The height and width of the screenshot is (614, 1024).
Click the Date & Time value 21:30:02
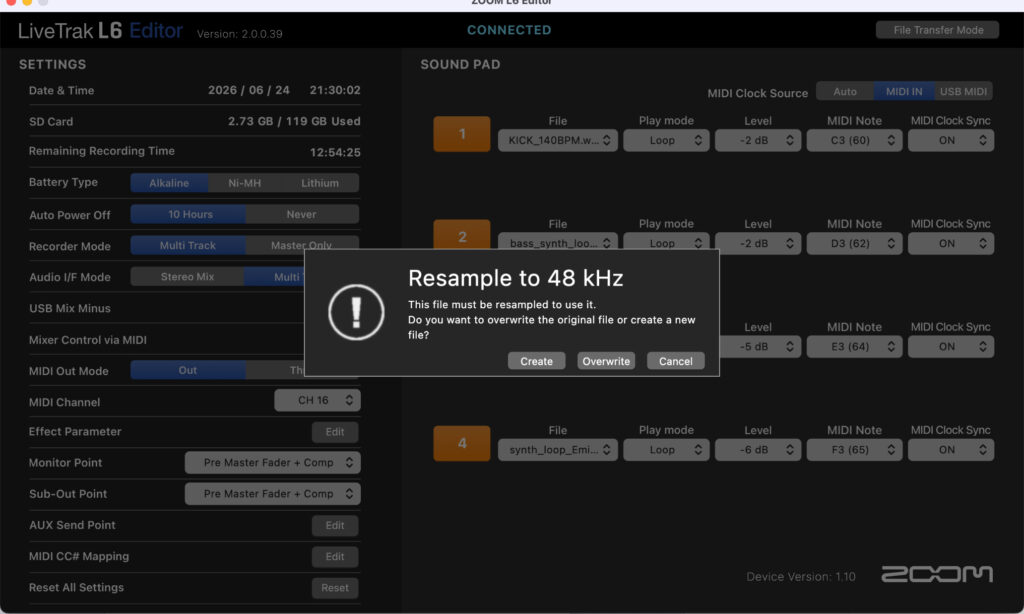pyautogui.click(x=335, y=90)
